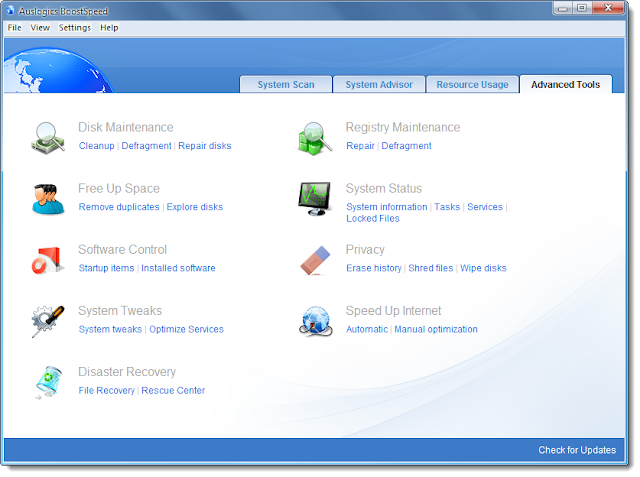
Task: Open Wipe disks link
Action: point(483,268)
